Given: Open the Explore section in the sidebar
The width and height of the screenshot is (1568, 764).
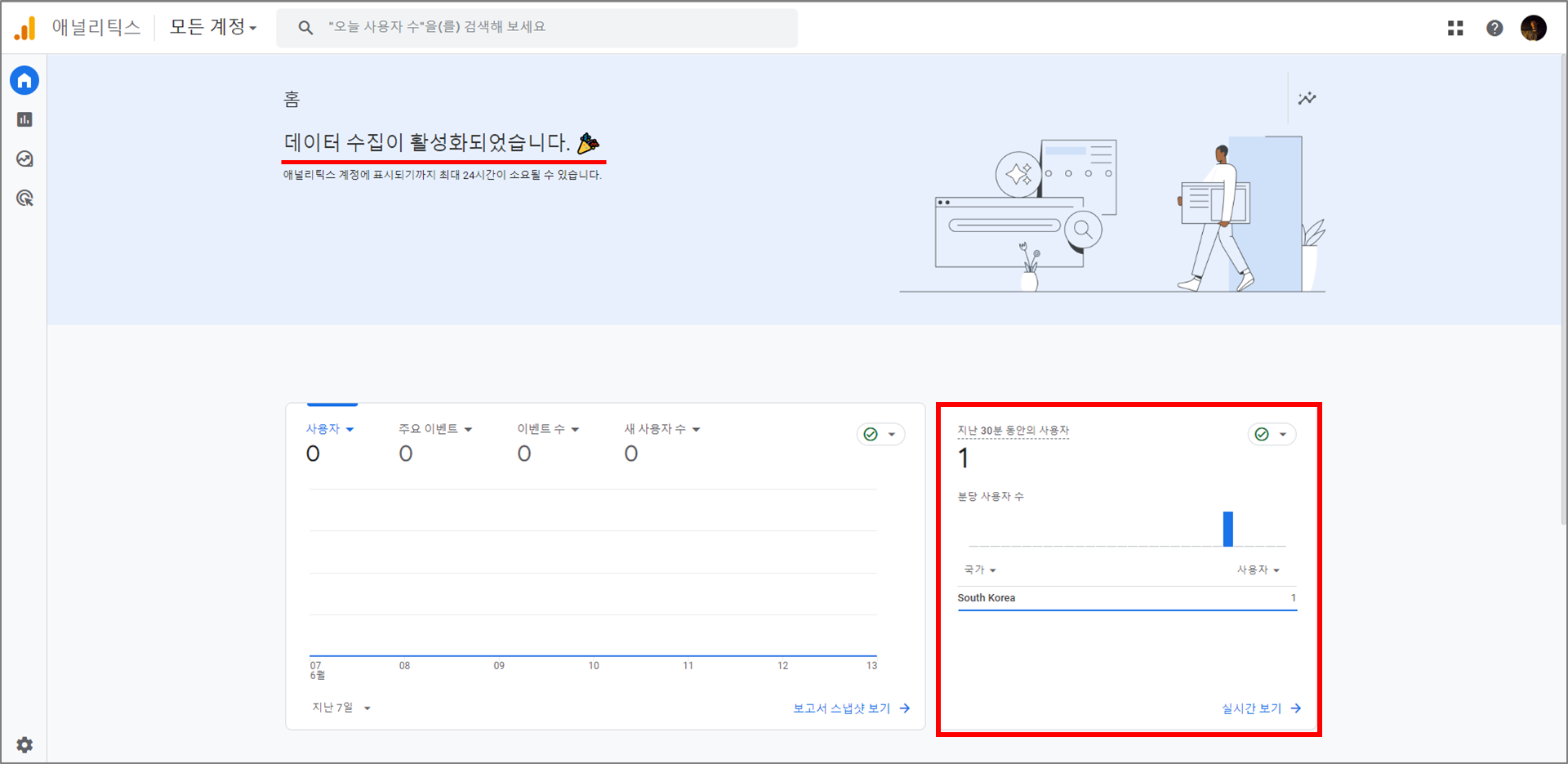Looking at the screenshot, I should (24, 159).
